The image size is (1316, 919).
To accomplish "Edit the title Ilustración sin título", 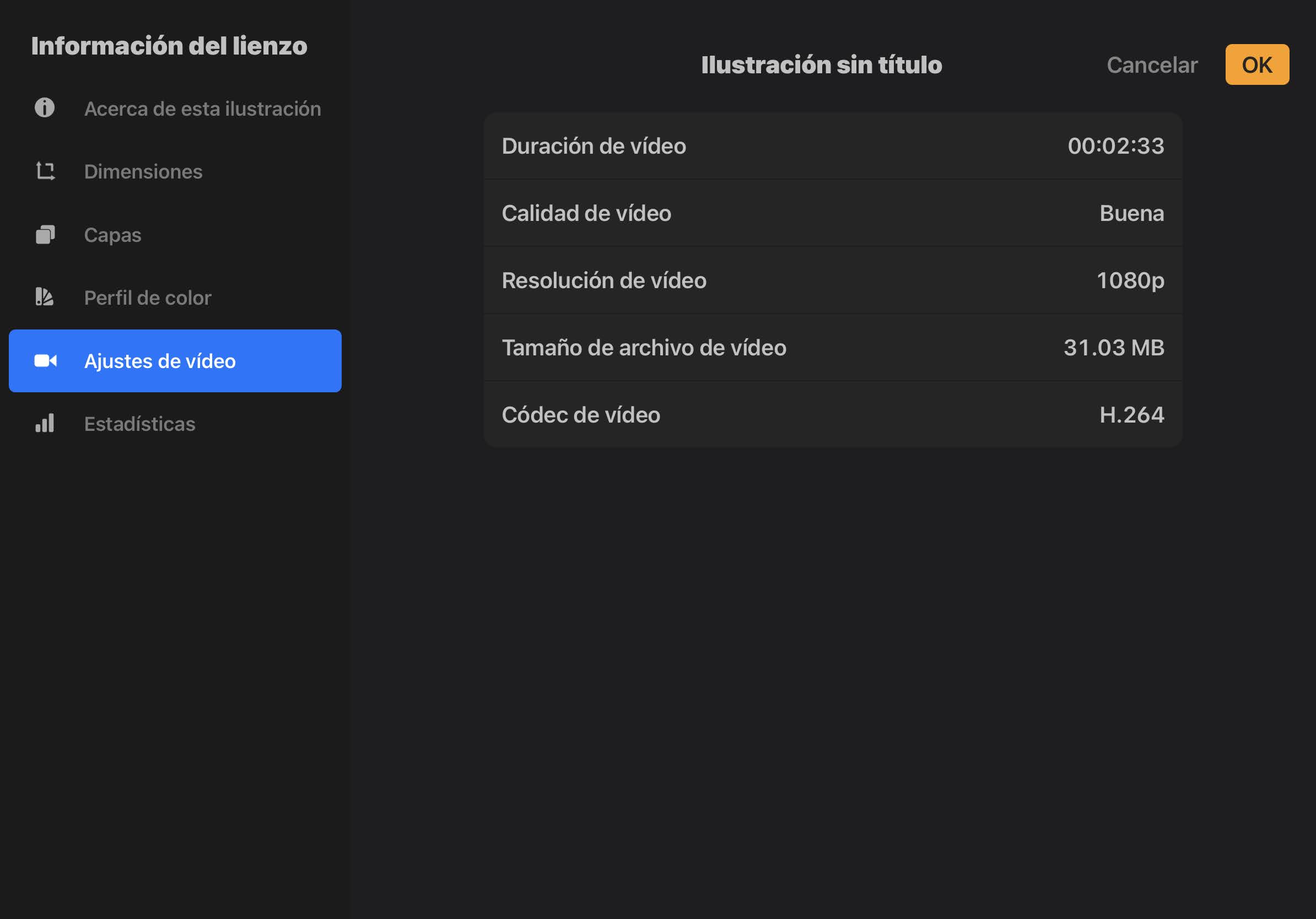I will [x=822, y=65].
